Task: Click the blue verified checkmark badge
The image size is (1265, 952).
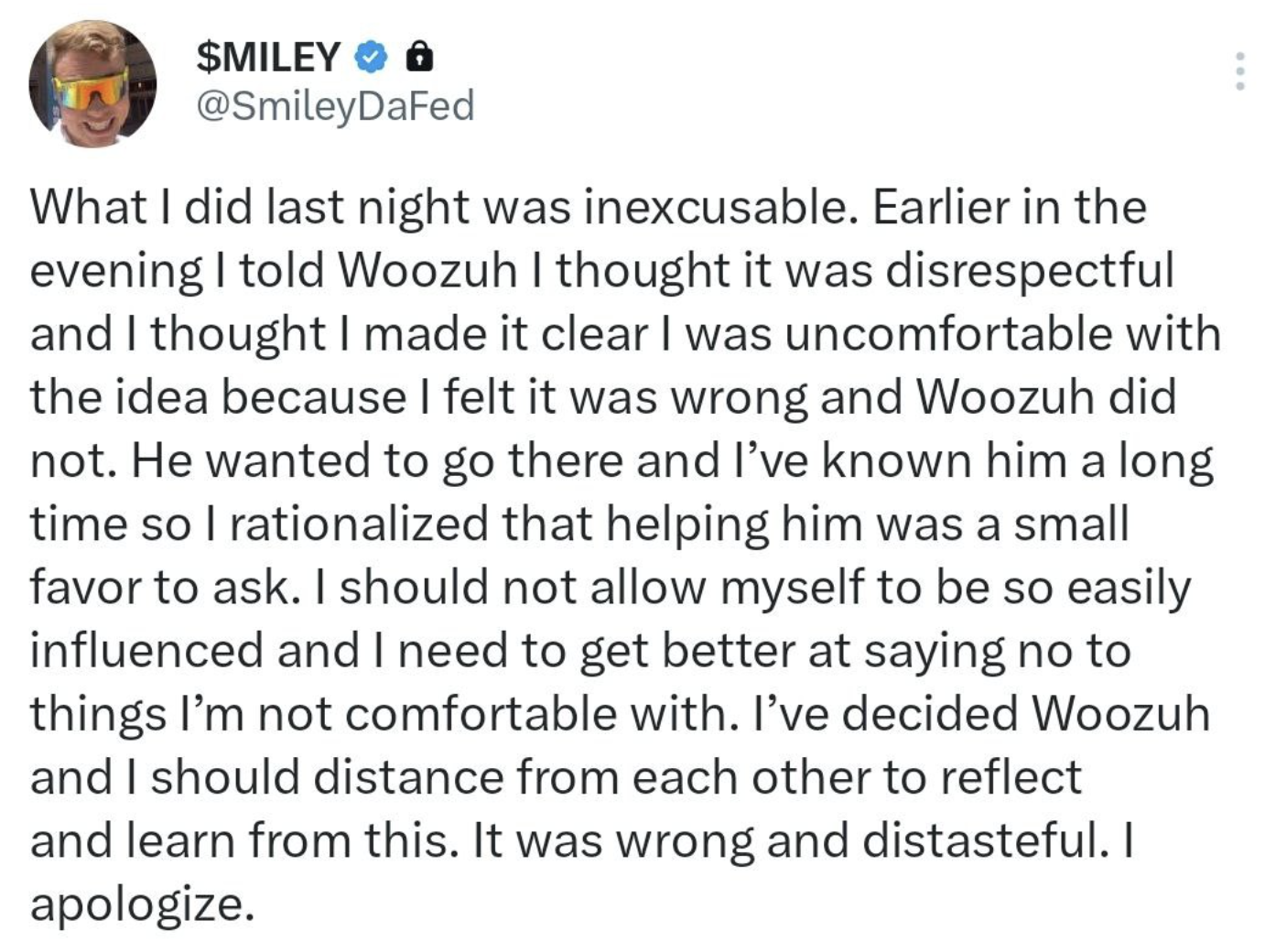Action: pos(370,58)
